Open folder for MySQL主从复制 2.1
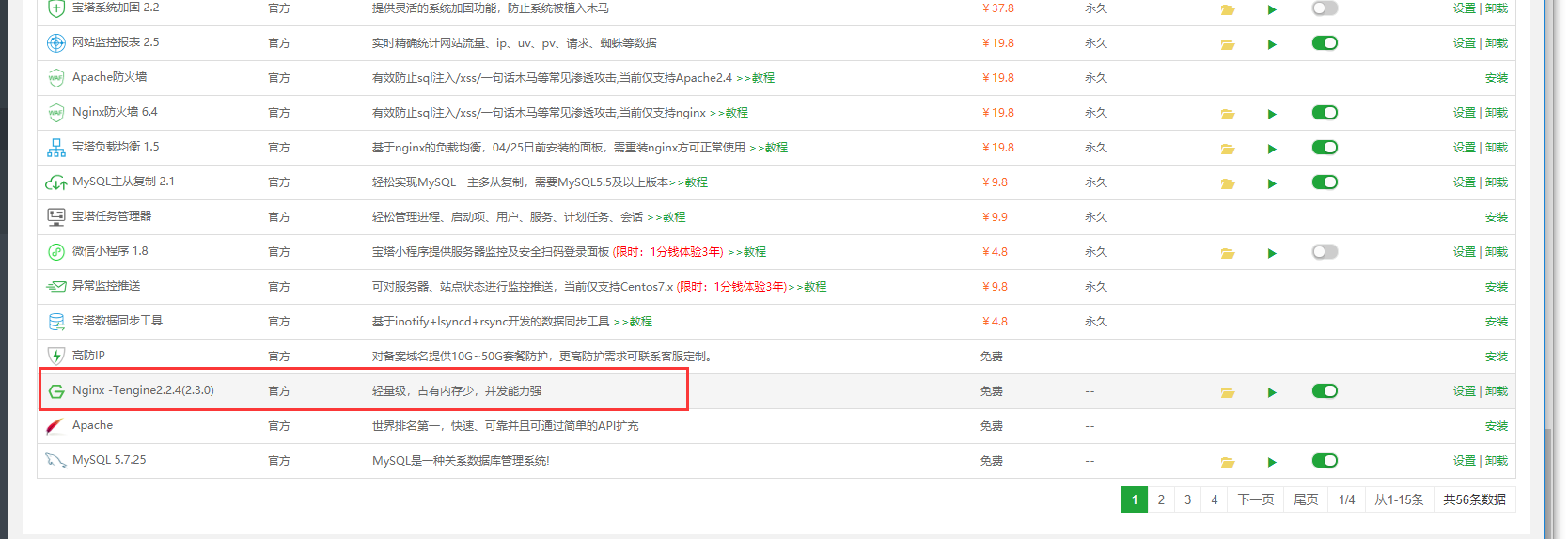The height and width of the screenshot is (539, 1568). click(x=1228, y=183)
